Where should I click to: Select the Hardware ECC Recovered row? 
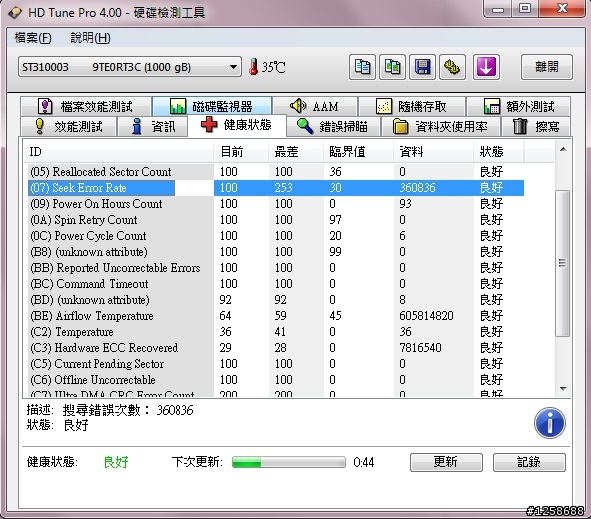(x=275, y=348)
